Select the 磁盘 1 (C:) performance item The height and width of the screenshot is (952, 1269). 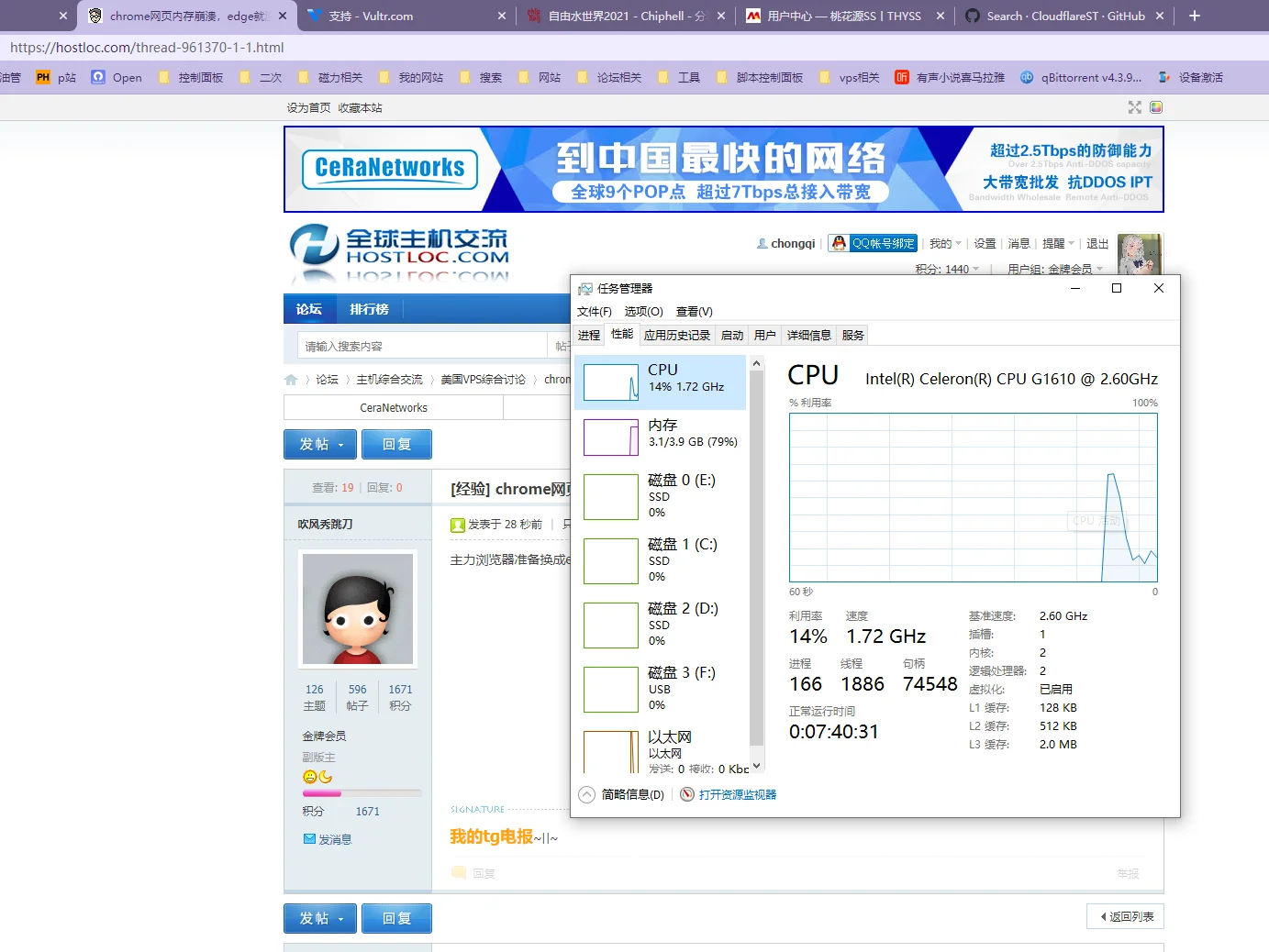tap(661, 560)
